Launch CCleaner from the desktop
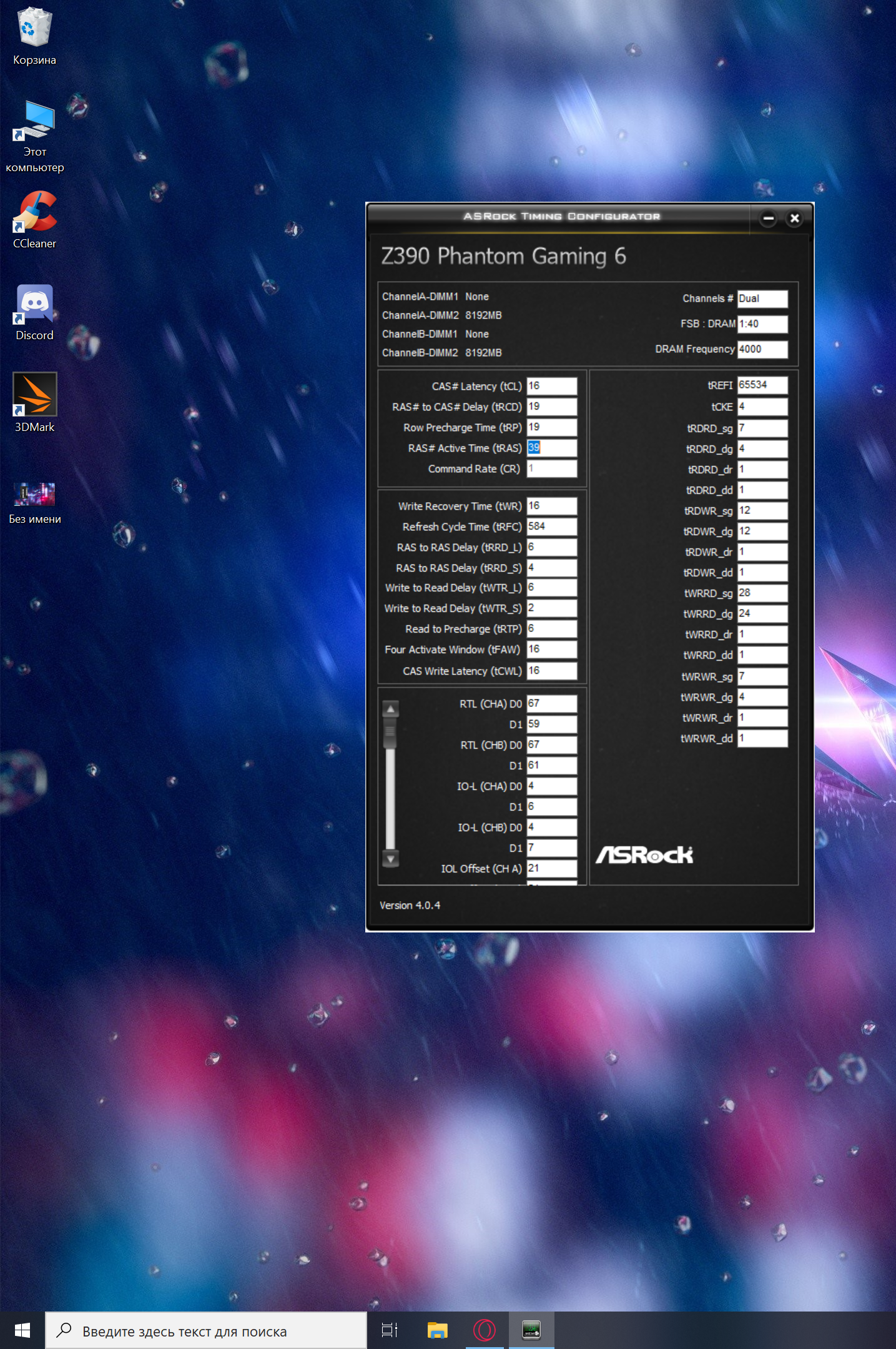 click(34, 220)
